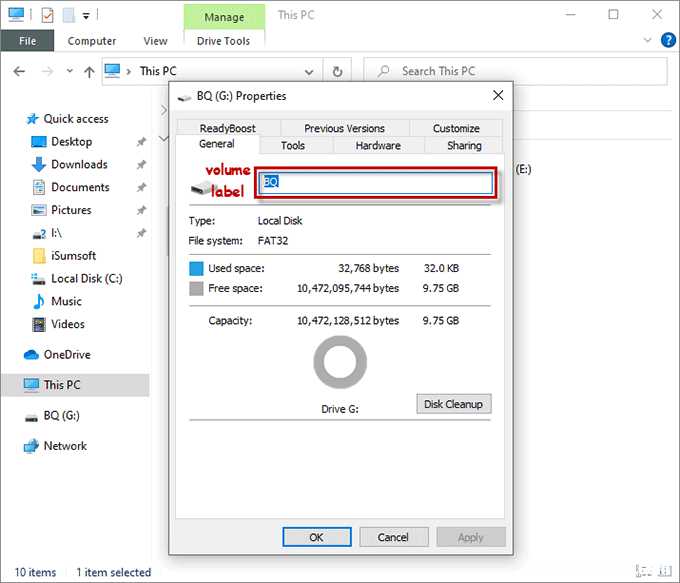Switch to the Previous Versions tab
This screenshot has width=680, height=583.
coord(344,128)
